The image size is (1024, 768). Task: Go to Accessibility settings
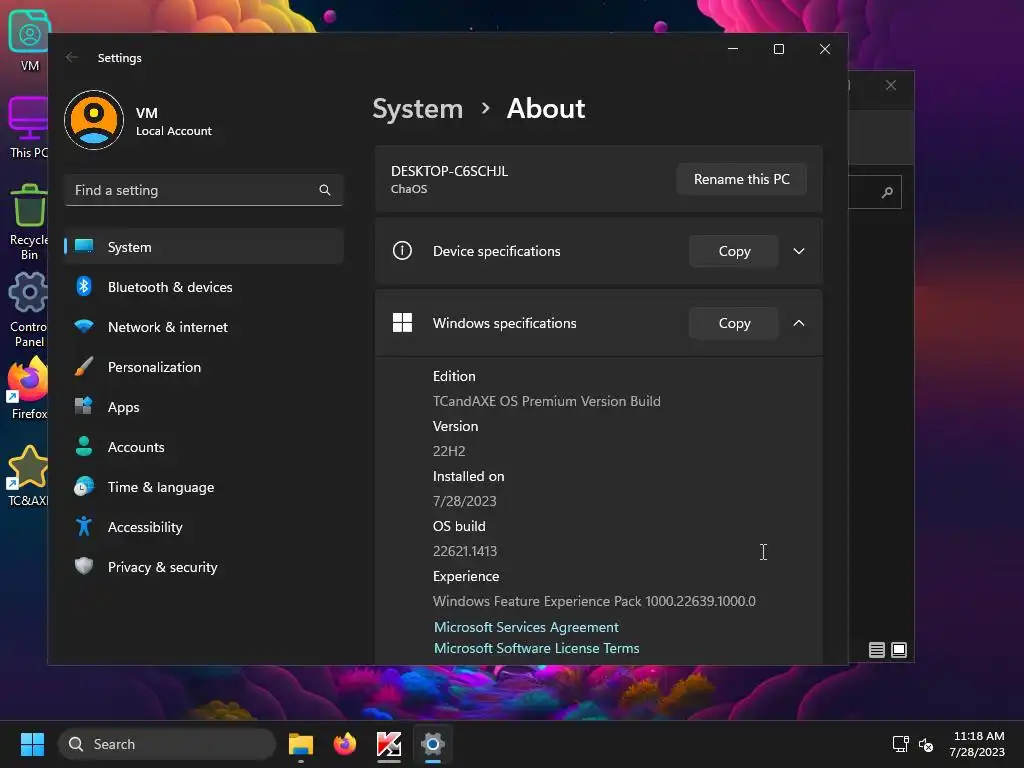point(204,526)
